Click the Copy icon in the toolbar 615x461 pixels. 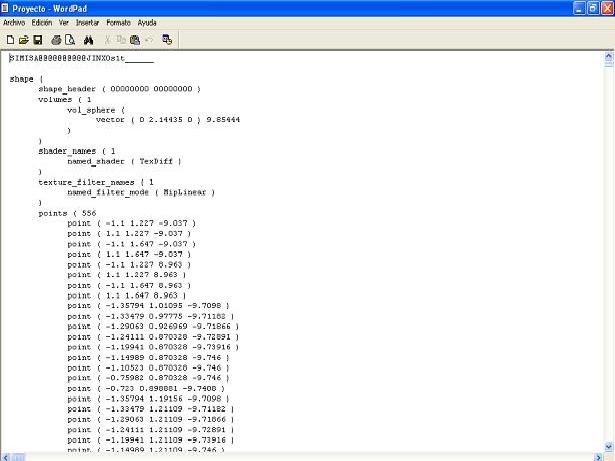tap(121, 39)
